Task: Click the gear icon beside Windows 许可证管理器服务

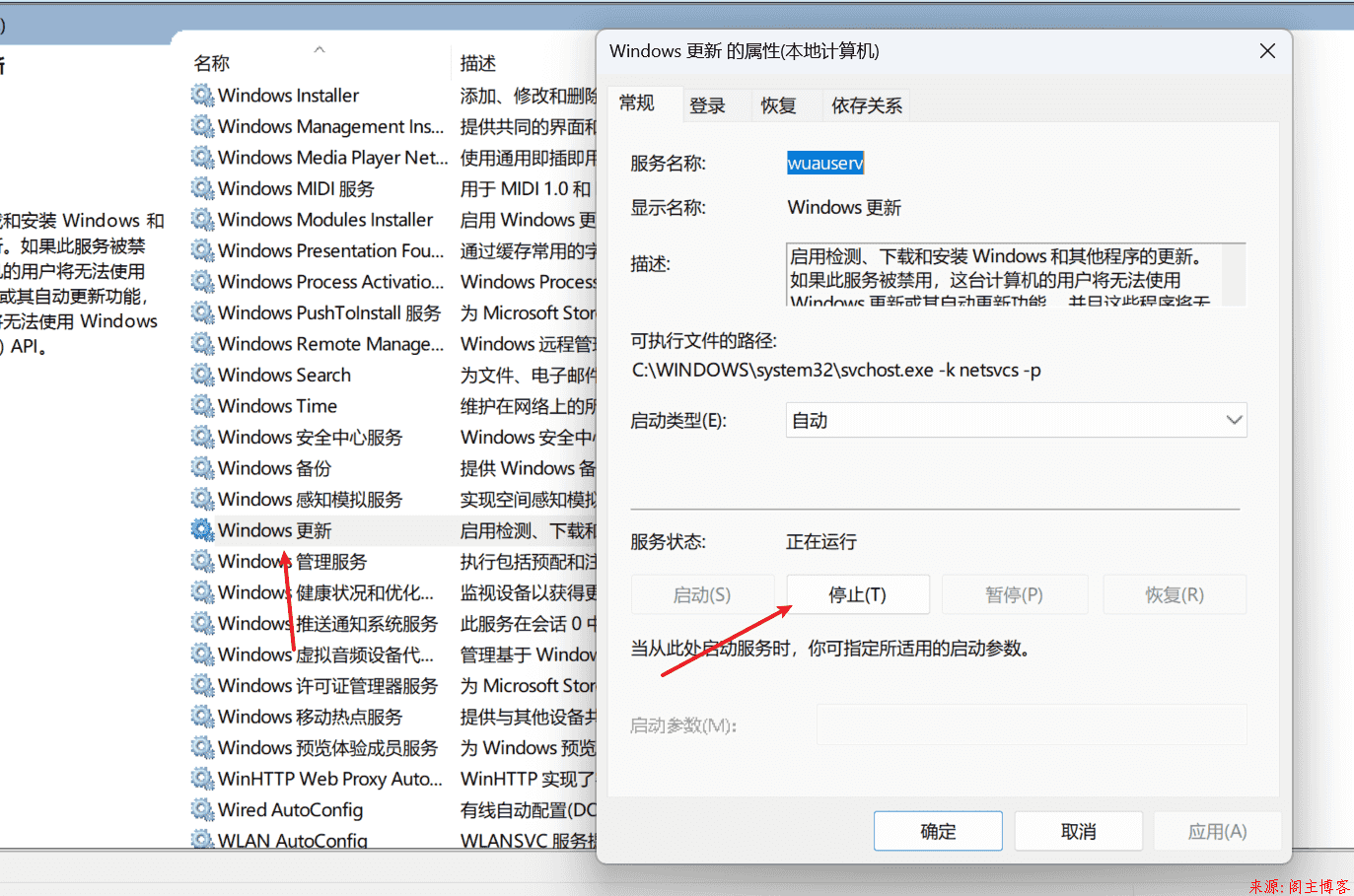Action: point(202,685)
